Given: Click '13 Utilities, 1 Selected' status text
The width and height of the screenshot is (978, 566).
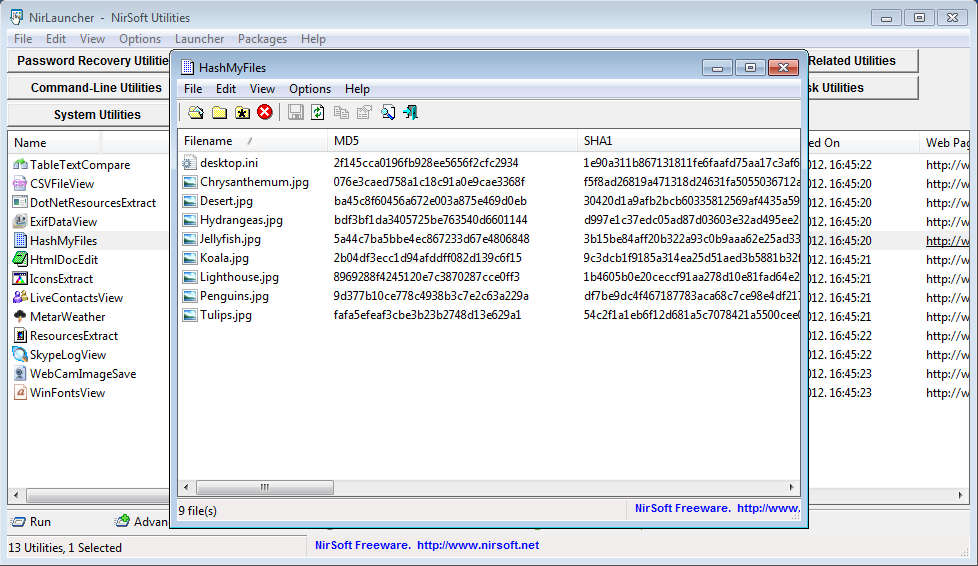Looking at the screenshot, I should (x=65, y=548).
